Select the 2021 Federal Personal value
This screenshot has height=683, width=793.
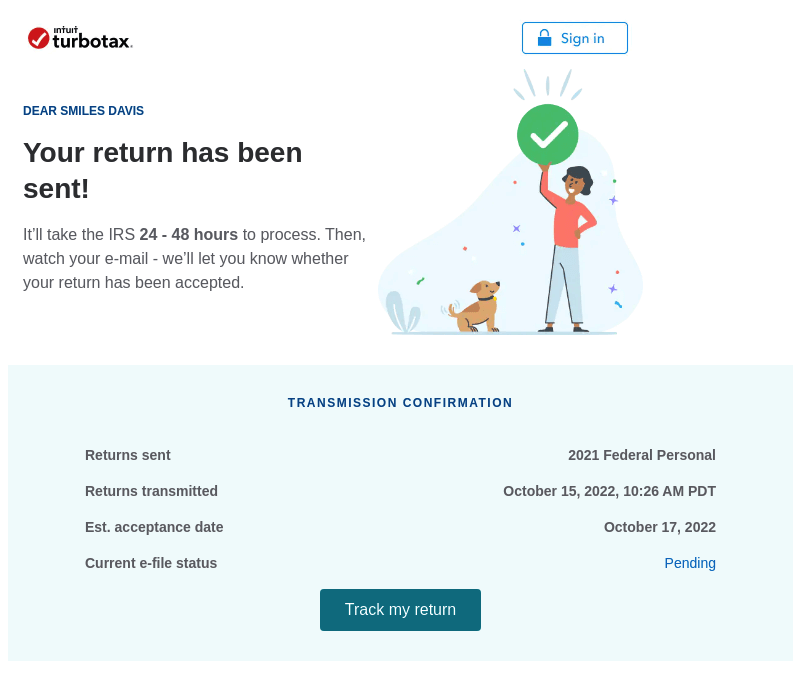(642, 455)
